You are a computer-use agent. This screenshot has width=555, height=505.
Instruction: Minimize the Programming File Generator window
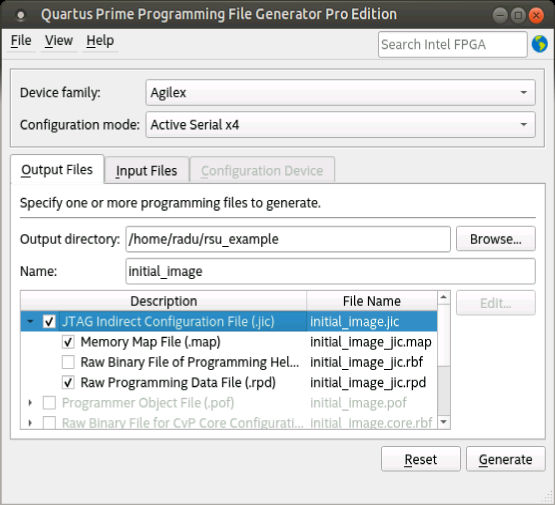pyautogui.click(x=500, y=15)
